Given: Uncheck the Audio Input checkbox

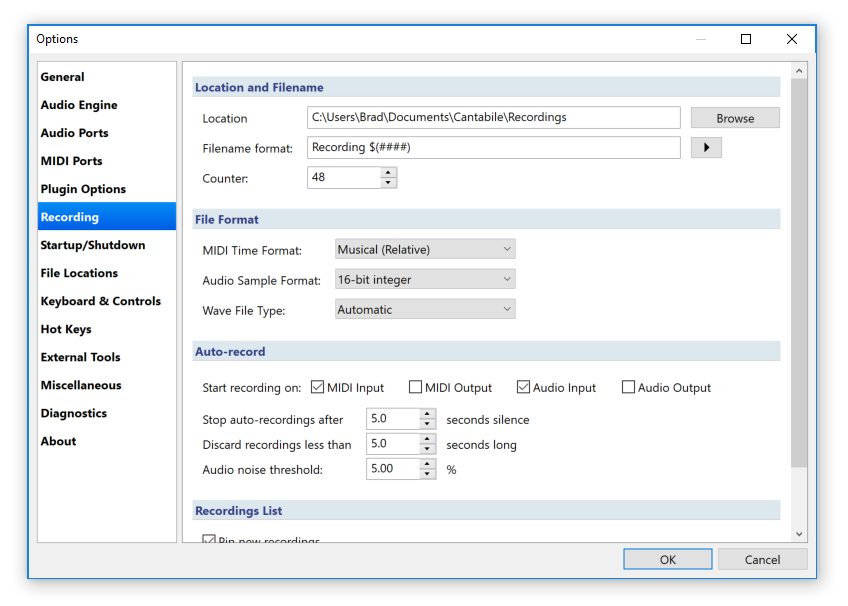Looking at the screenshot, I should 523,387.
